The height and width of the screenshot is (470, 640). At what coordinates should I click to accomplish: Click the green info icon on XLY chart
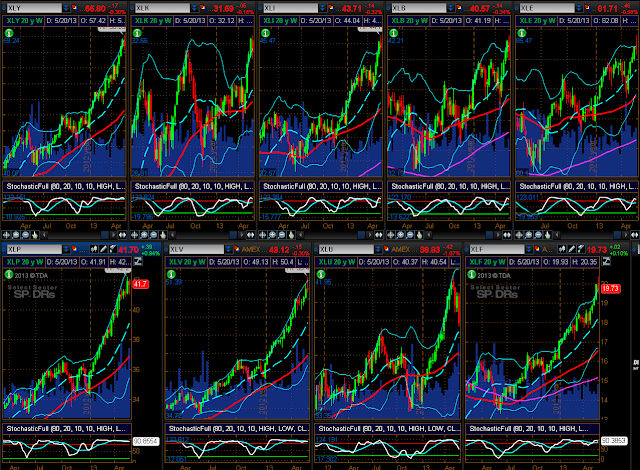click(x=9, y=33)
